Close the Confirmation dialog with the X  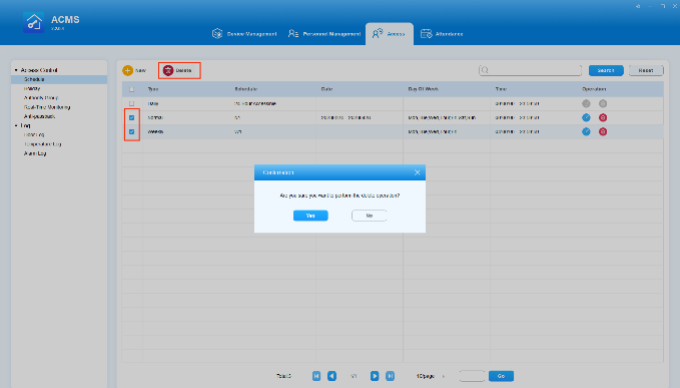(417, 173)
